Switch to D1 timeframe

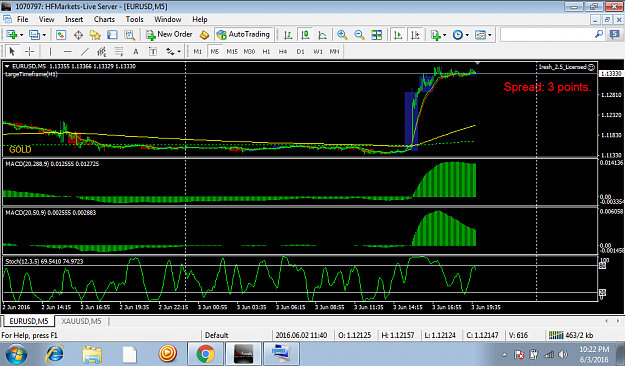[301, 51]
